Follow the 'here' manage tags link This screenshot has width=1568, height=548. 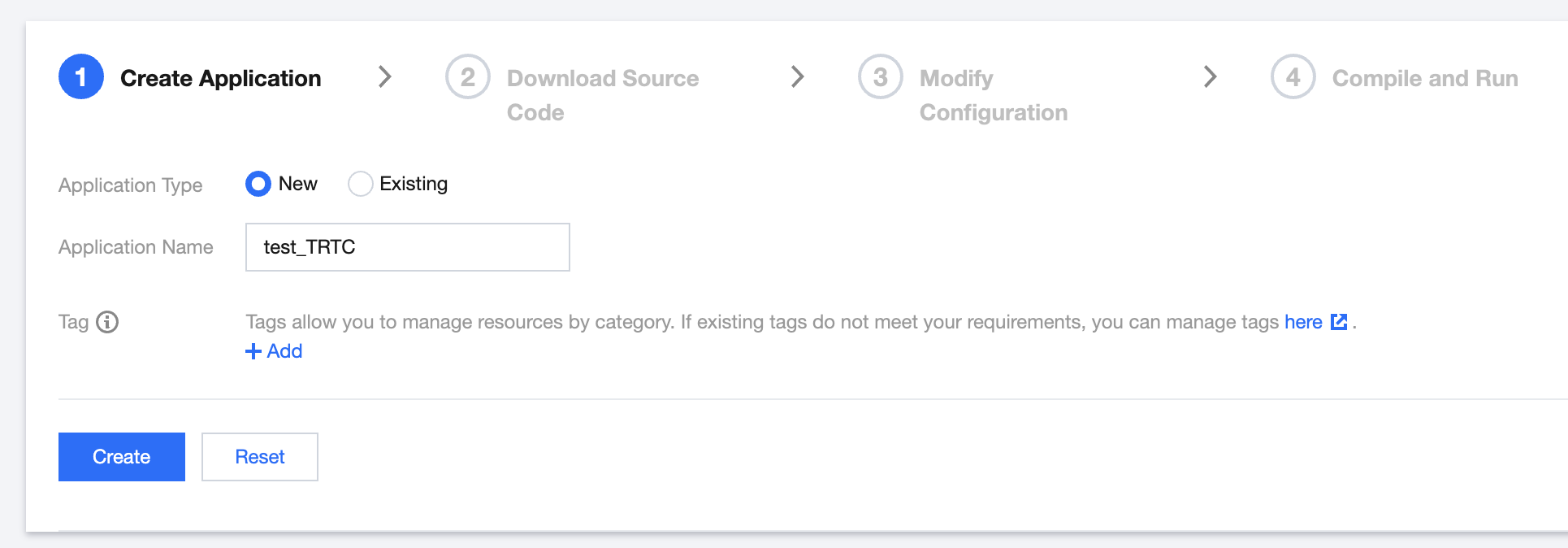click(1303, 322)
